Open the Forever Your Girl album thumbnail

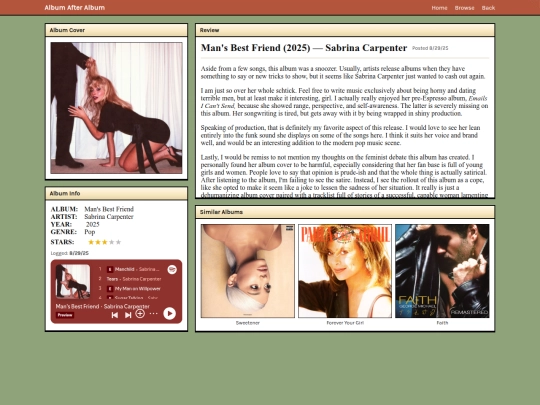(x=345, y=271)
